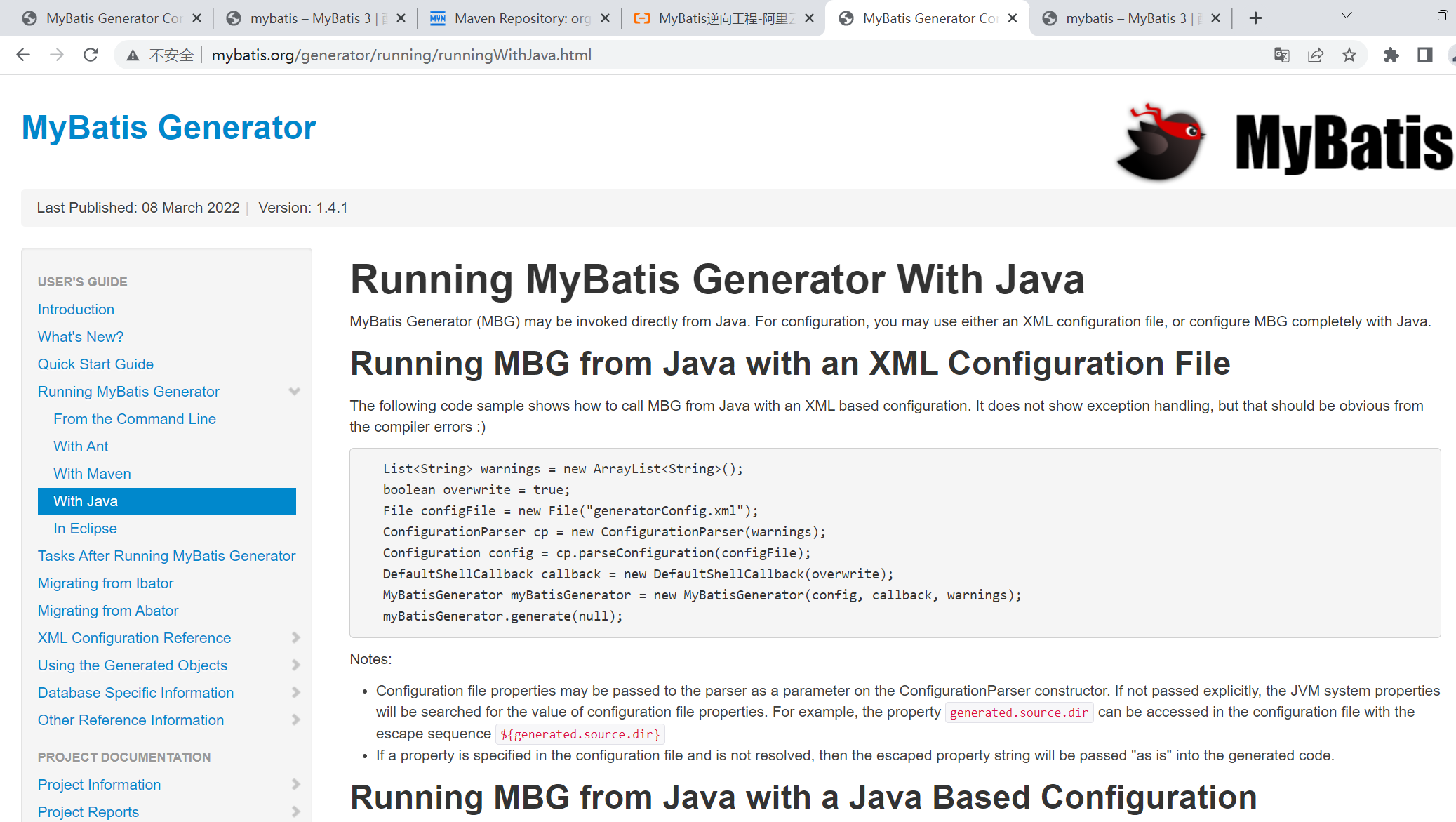This screenshot has height=822, width=1456.
Task: Click the not-secure warning site icon
Action: pos(133,55)
